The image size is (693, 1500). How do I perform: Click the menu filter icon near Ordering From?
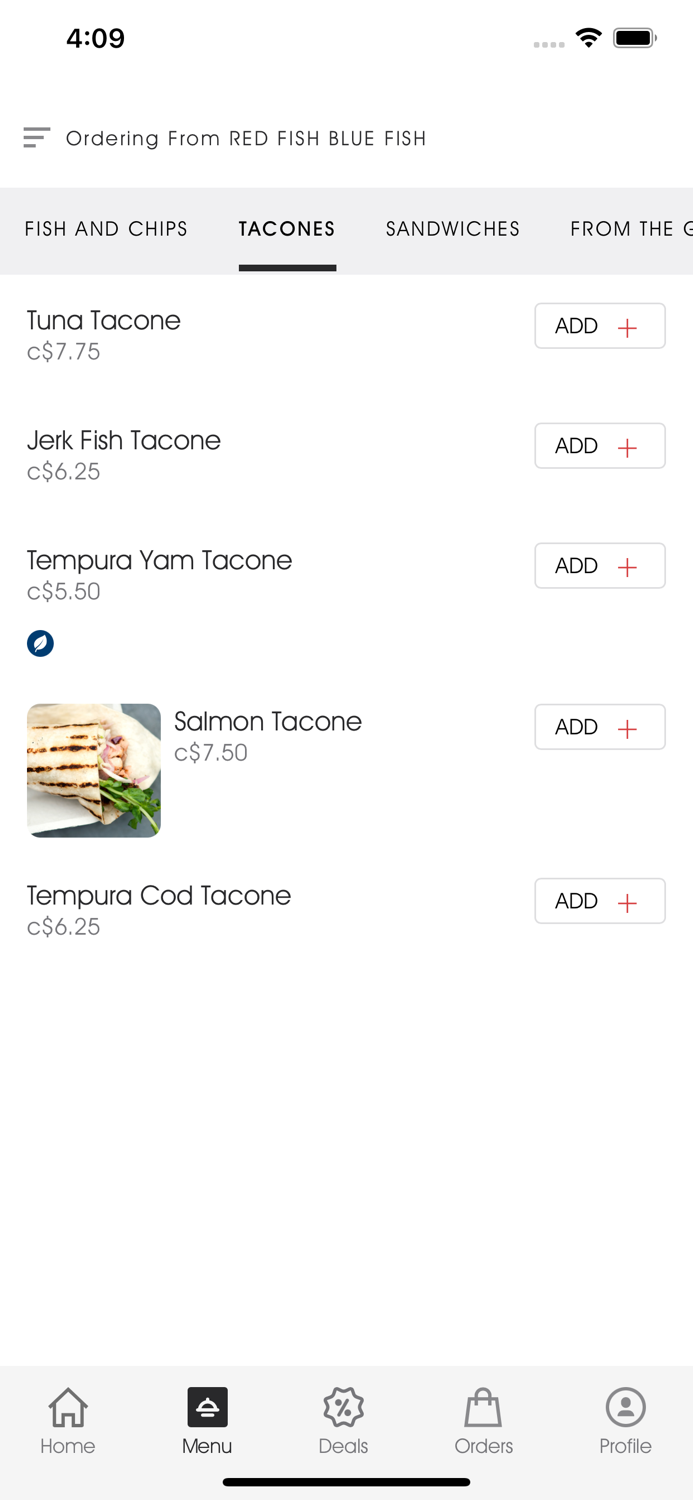(36, 137)
